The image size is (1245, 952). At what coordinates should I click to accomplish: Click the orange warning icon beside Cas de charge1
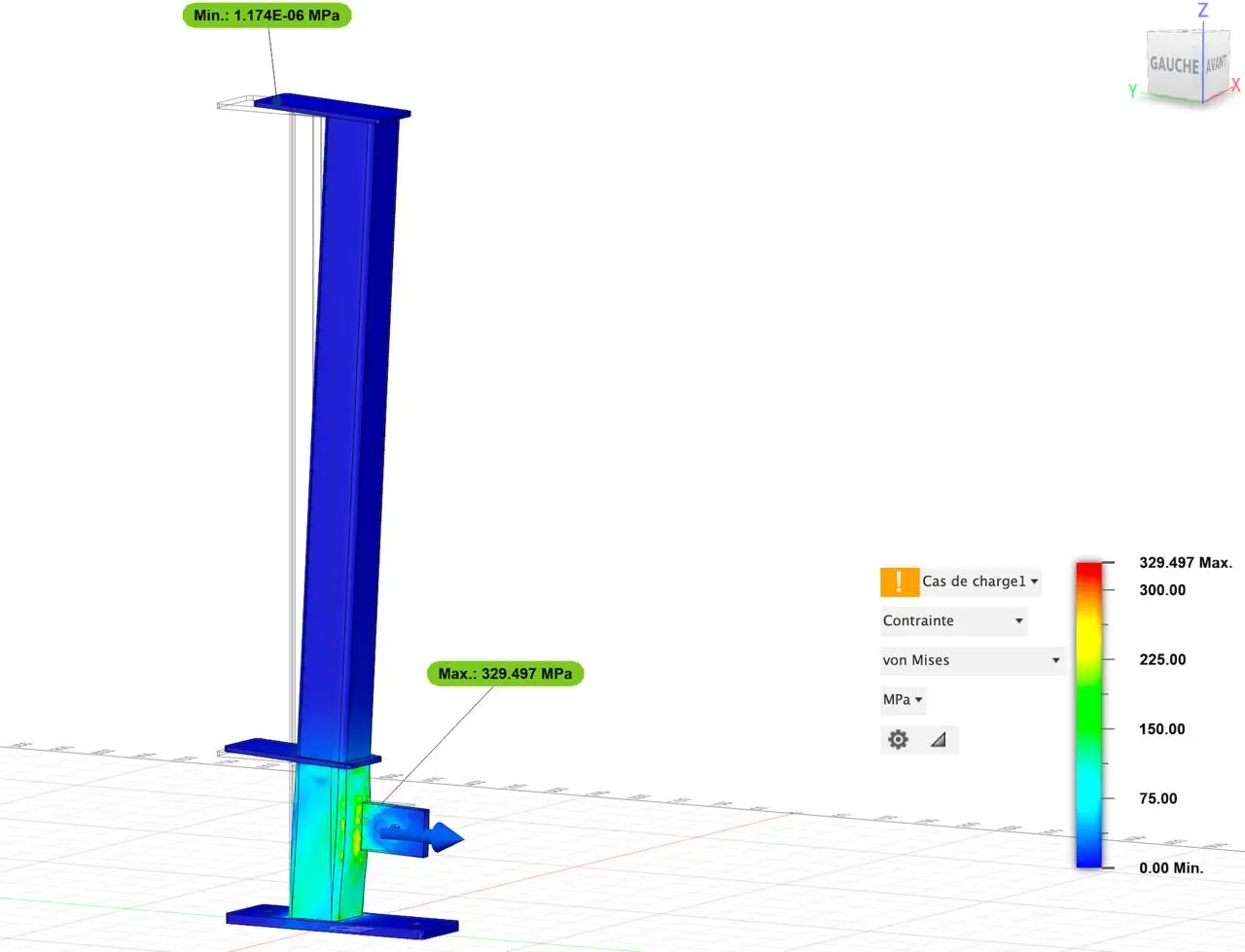(x=899, y=582)
